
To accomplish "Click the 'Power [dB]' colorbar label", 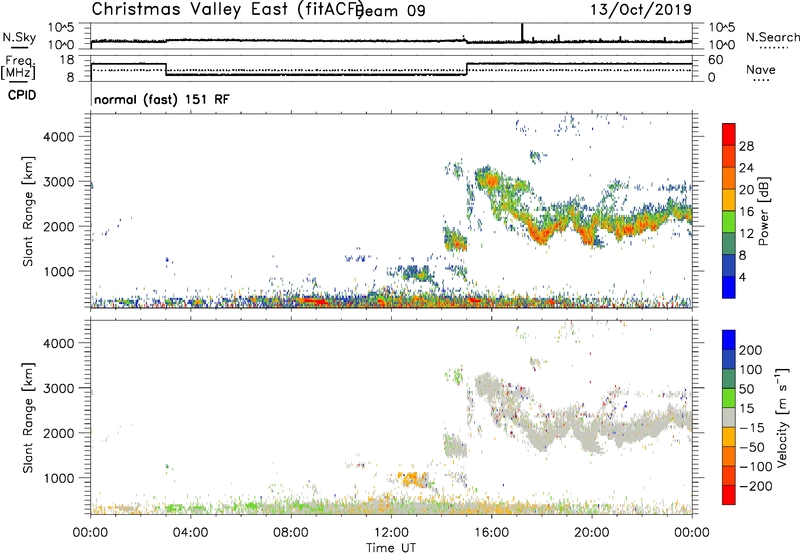I will pos(763,211).
